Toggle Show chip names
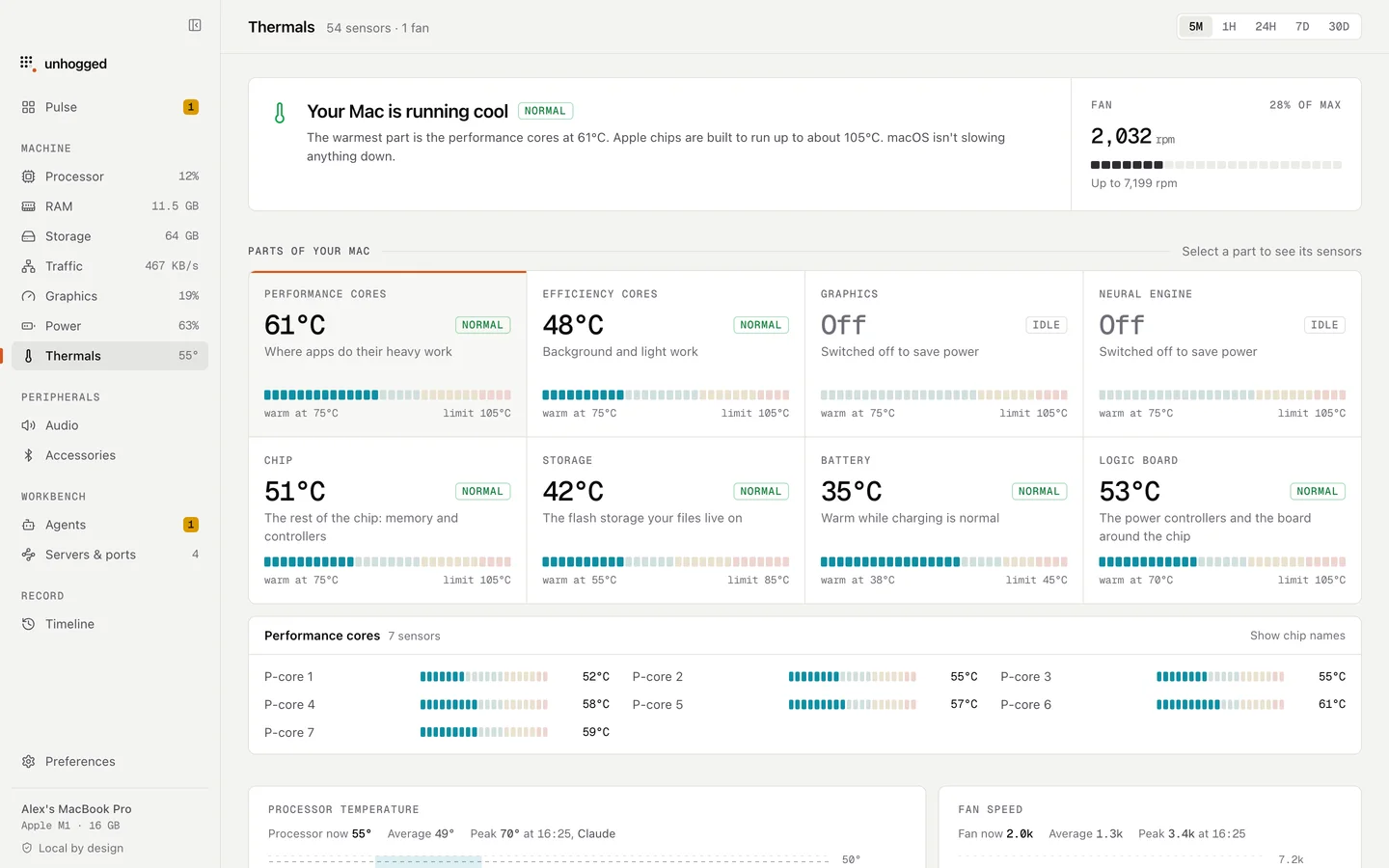Screen dimensions: 1389x868 click(x=1297, y=636)
